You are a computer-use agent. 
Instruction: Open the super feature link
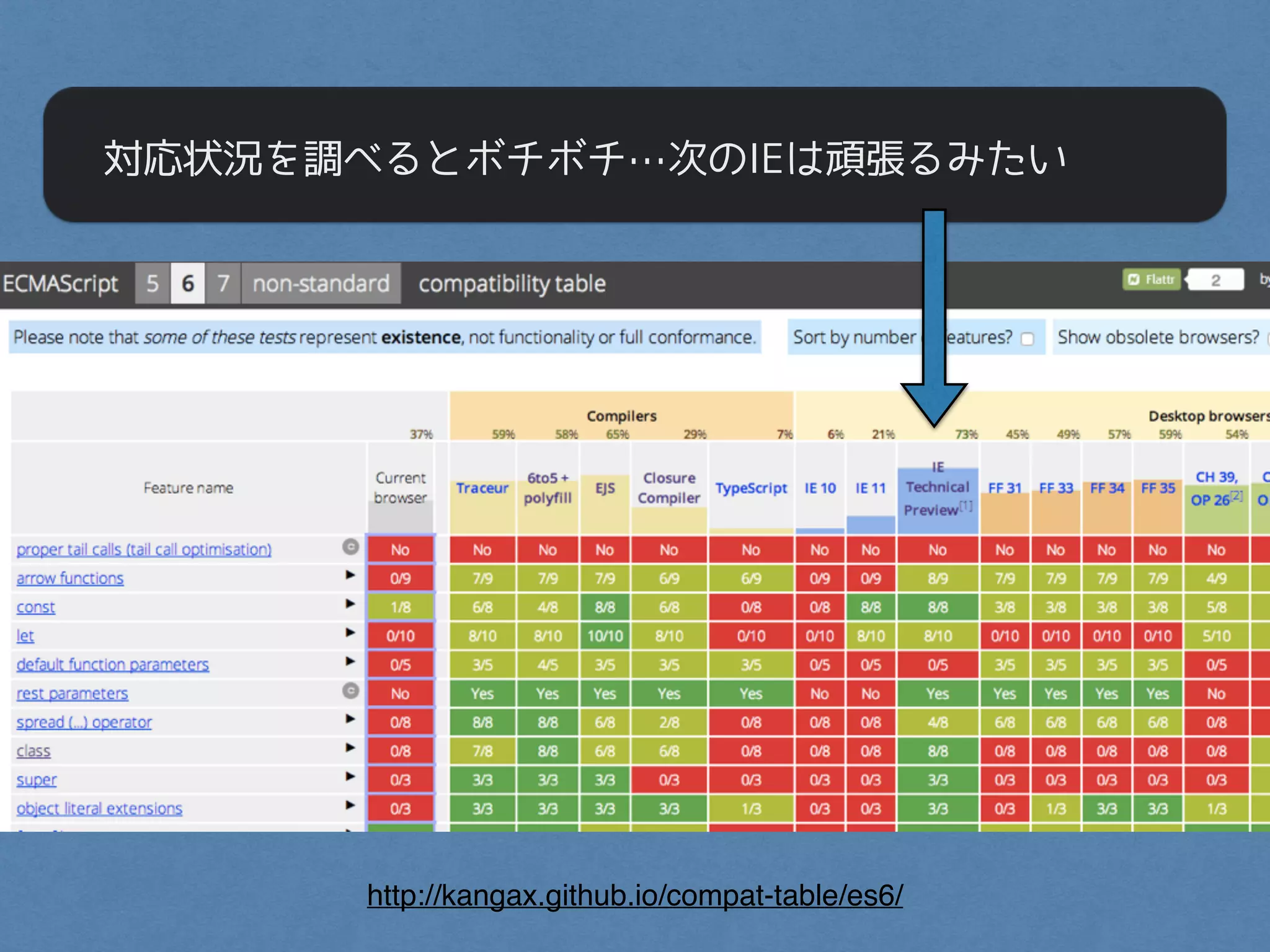[x=37, y=780]
